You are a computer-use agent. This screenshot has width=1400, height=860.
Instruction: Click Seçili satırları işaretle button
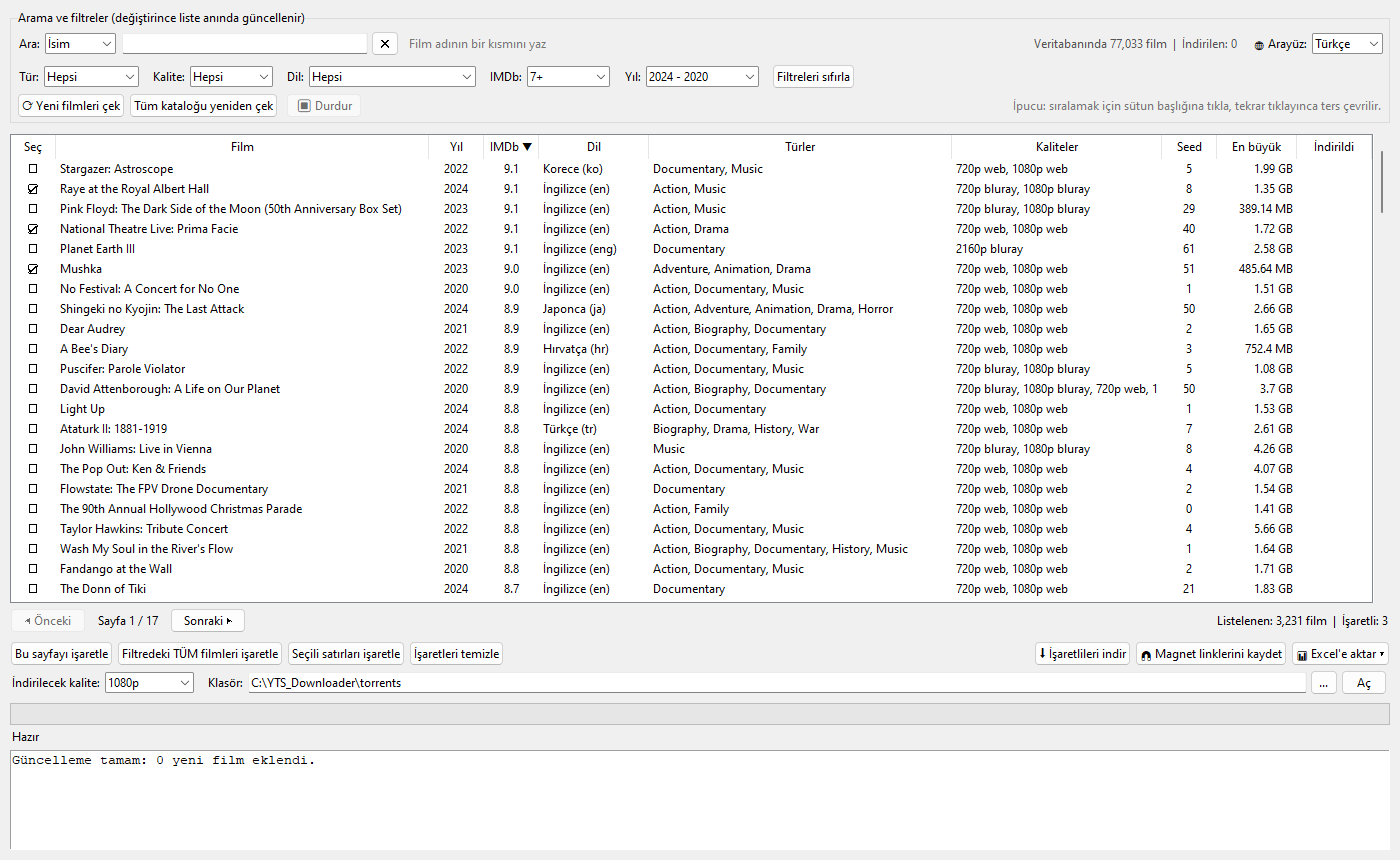(346, 654)
